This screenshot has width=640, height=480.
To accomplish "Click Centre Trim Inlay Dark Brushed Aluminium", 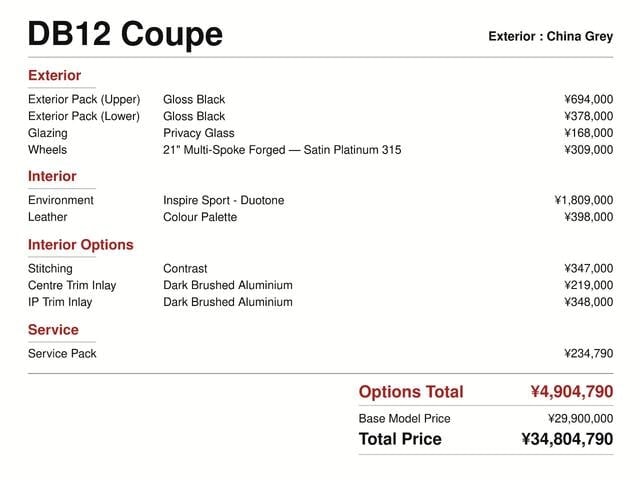I will (x=228, y=285).
